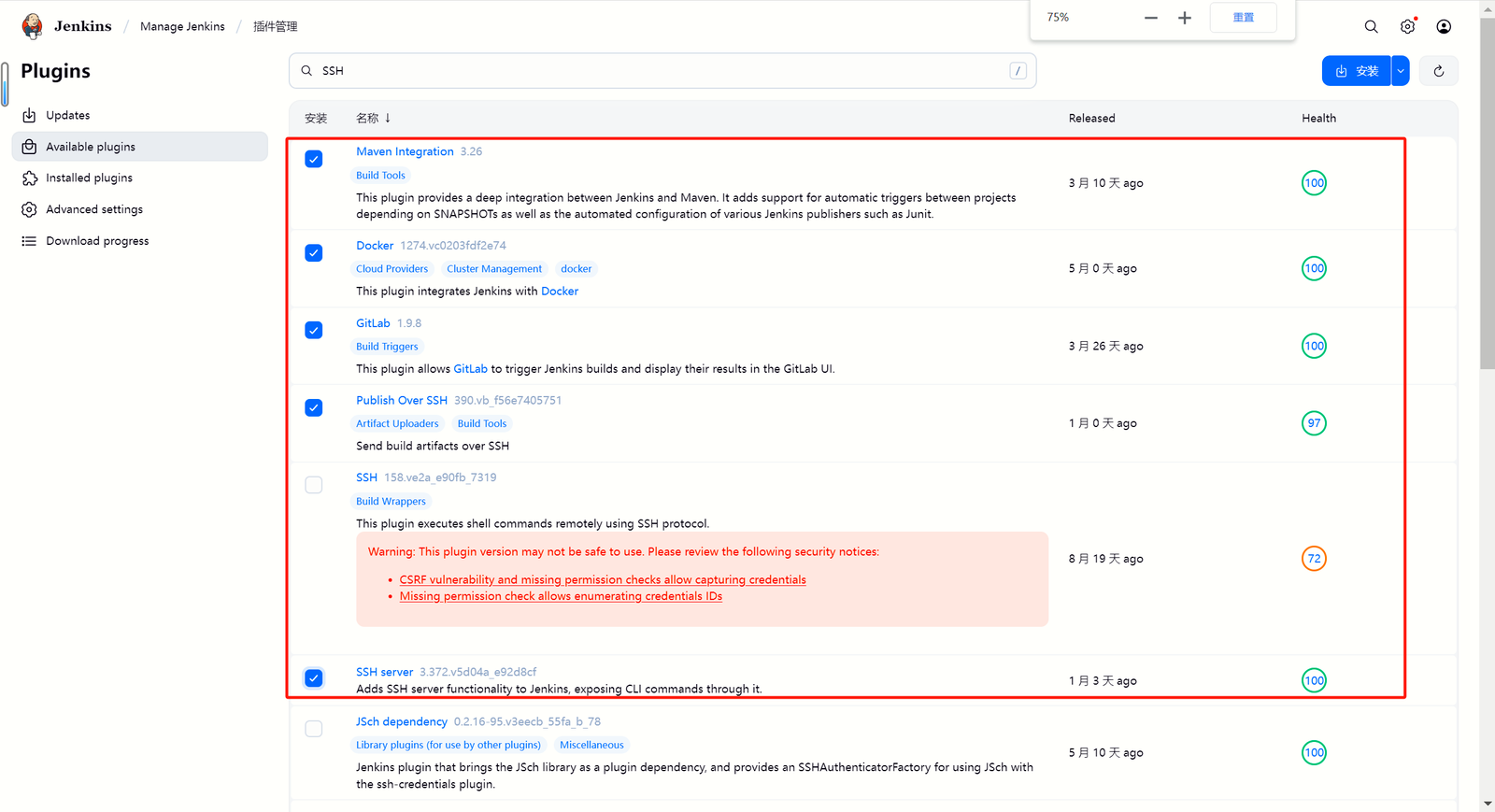Click SSH server health score 100
Viewport: 1495px width, 812px height.
[x=1314, y=680]
